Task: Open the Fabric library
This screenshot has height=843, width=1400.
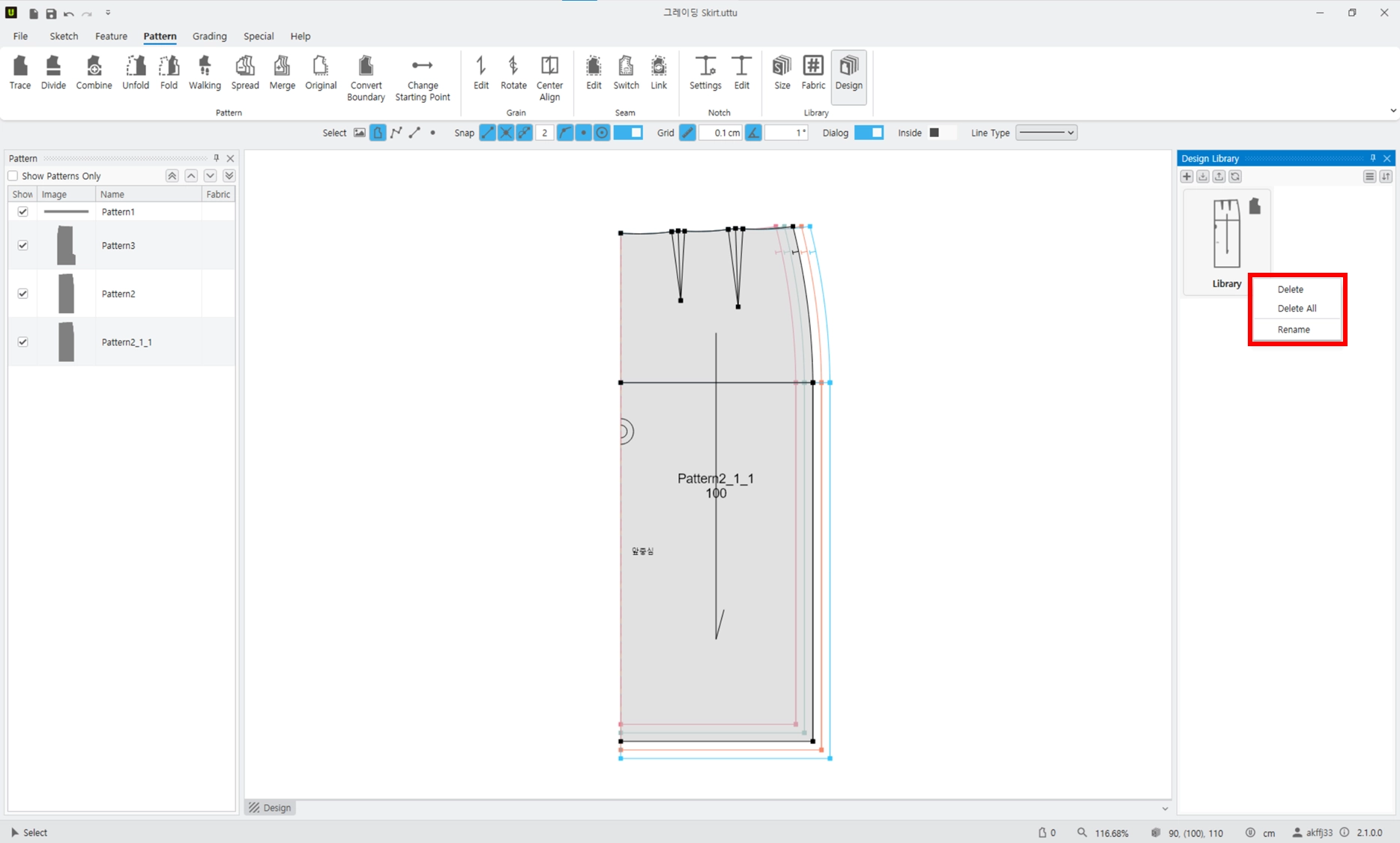Action: click(x=813, y=73)
